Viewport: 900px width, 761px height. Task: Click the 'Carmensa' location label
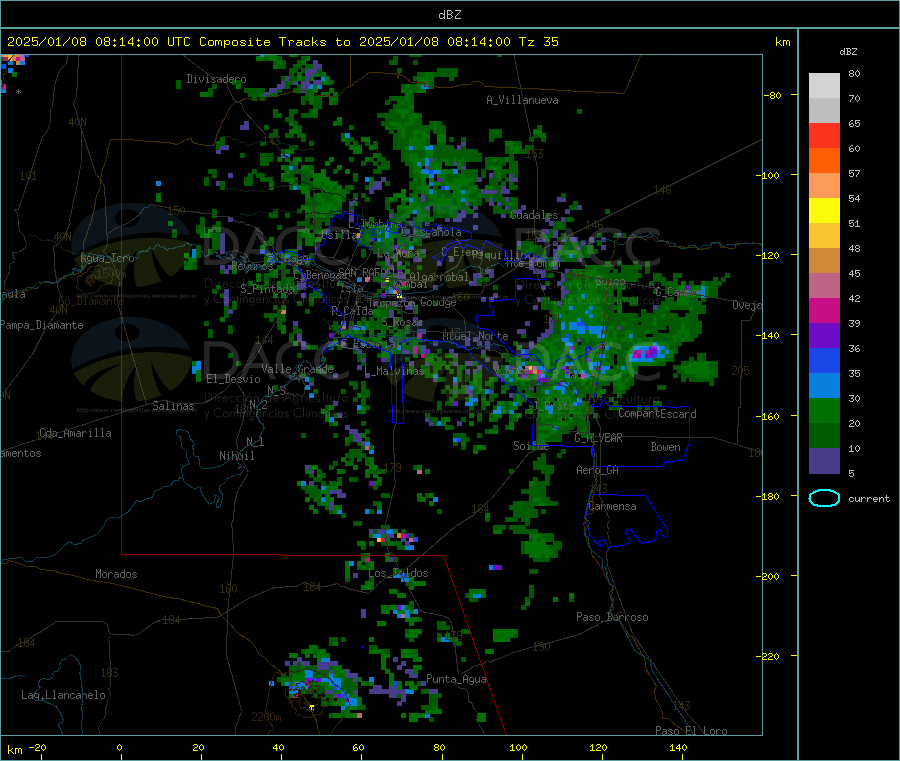point(612,506)
